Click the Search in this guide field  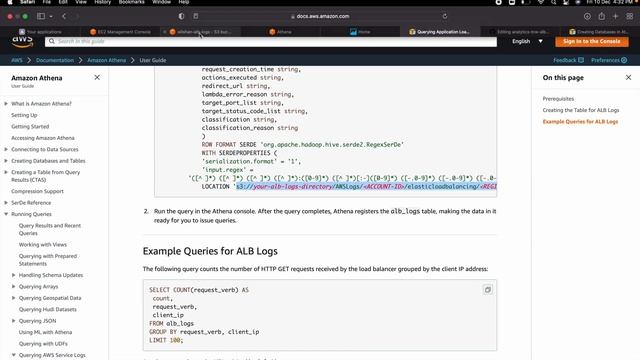click(271, 41)
